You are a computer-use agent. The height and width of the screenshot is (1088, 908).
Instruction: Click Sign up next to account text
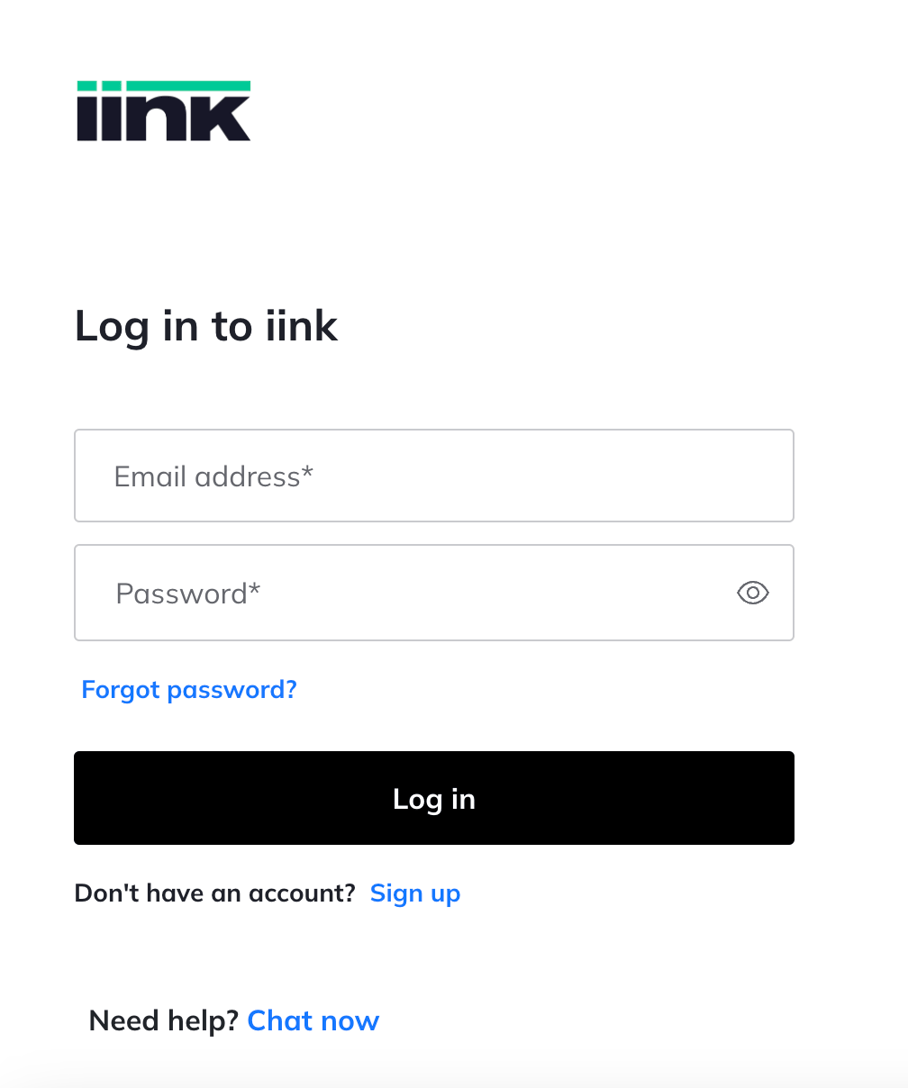[x=415, y=893]
